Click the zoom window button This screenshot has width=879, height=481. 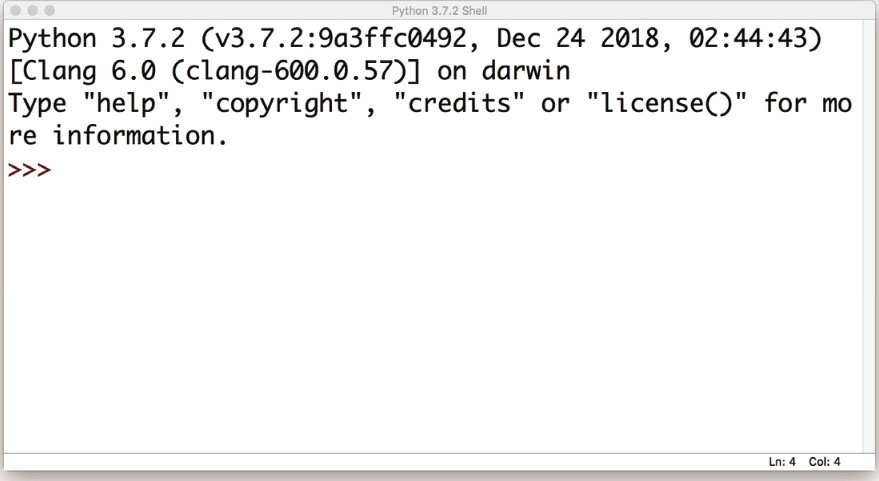49,11
